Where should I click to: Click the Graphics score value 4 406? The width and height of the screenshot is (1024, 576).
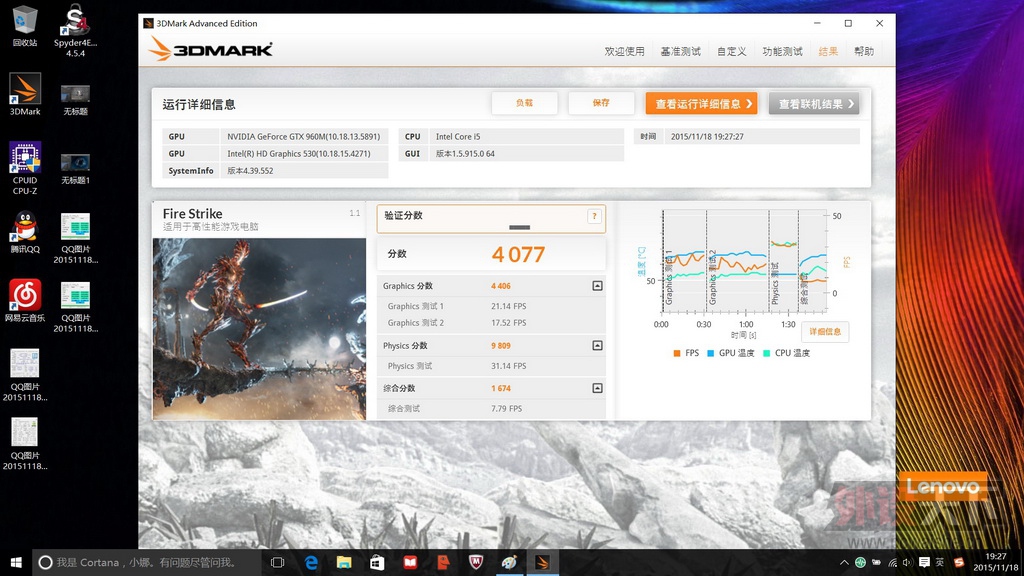pyautogui.click(x=501, y=286)
